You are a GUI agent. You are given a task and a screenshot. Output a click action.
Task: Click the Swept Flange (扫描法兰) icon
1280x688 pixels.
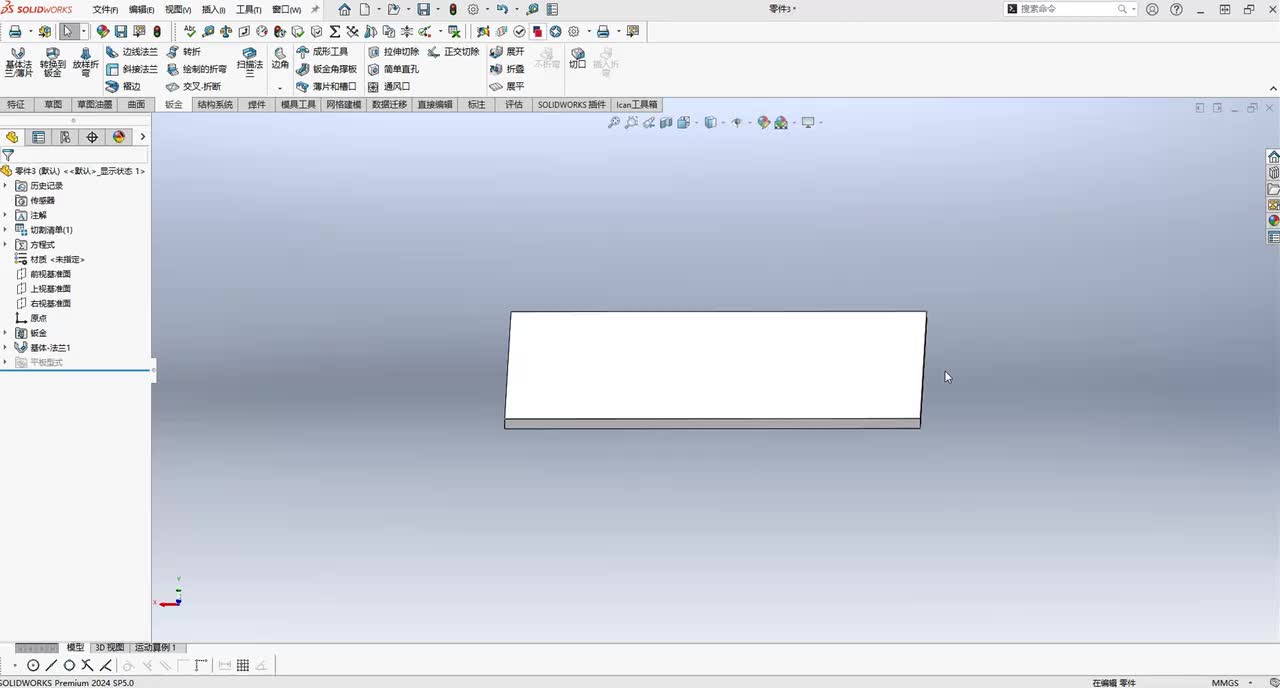249,62
